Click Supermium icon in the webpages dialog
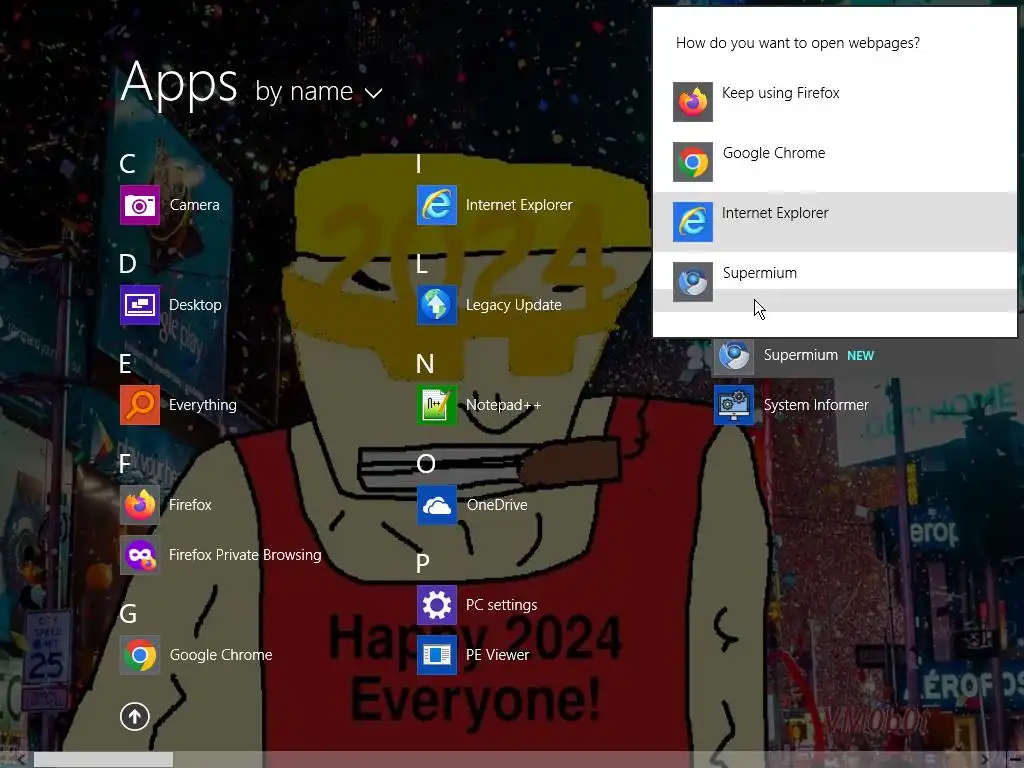 click(693, 282)
